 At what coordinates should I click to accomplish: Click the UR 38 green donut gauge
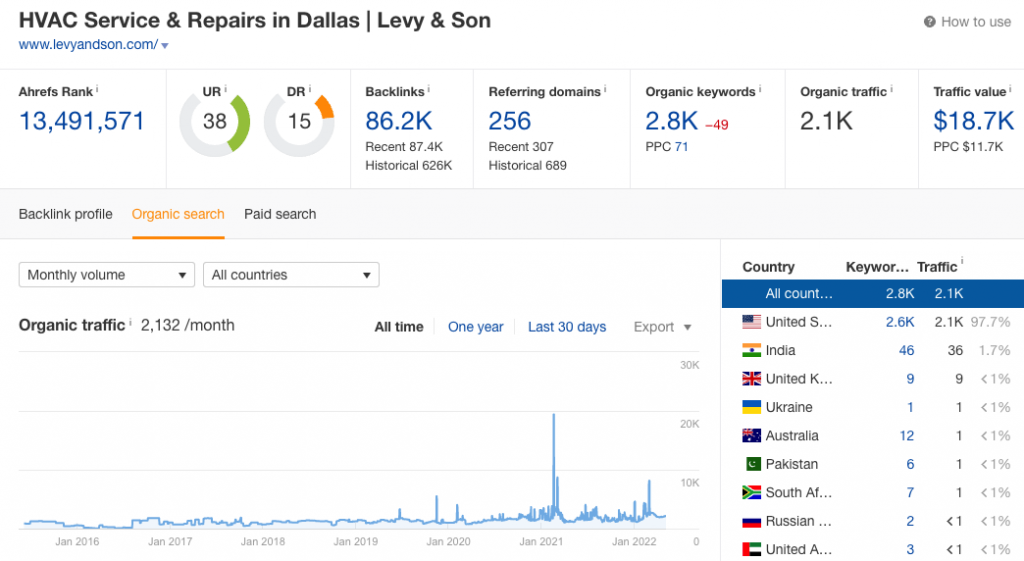click(215, 121)
